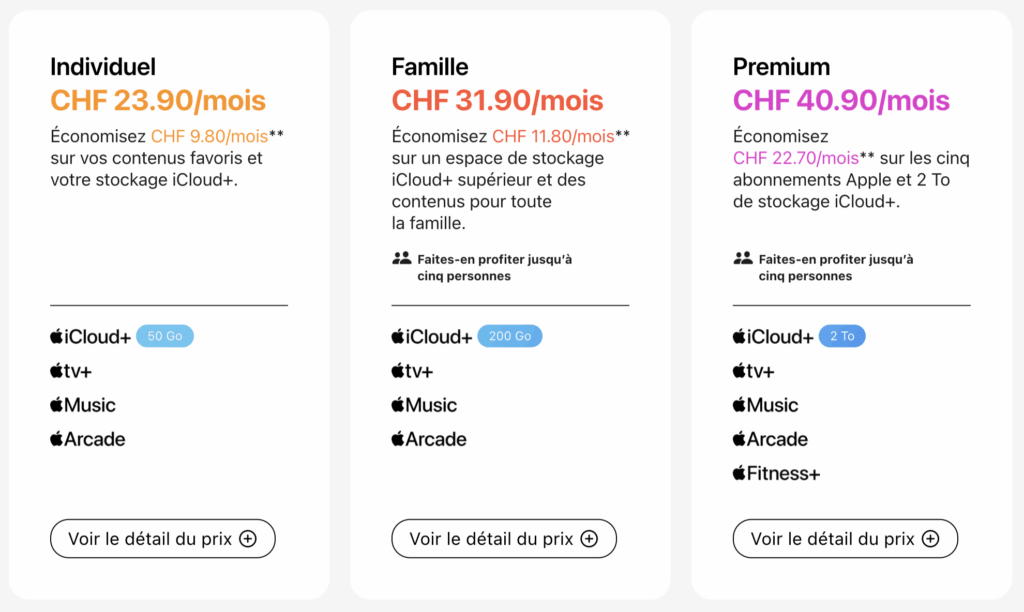Image resolution: width=1024 pixels, height=612 pixels.
Task: Click Apple Arcade logo in Famille plan
Action: (429, 439)
